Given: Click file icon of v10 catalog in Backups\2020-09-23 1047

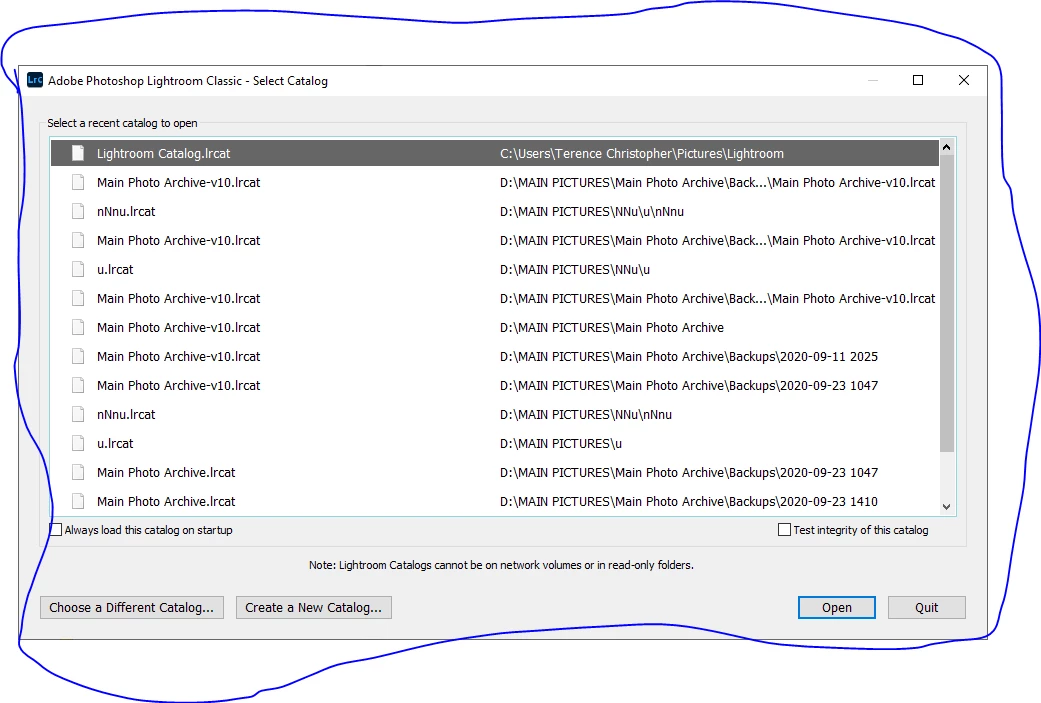Looking at the screenshot, I should tap(78, 386).
